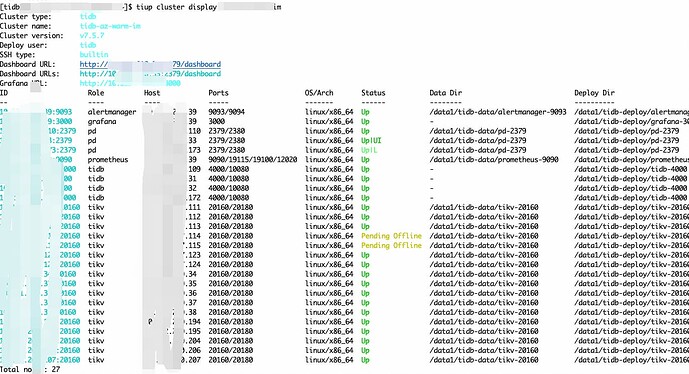Select the grafana port value '3000'
Image resolution: width=689 pixels, height=374 pixels.
pyautogui.click(x=217, y=122)
